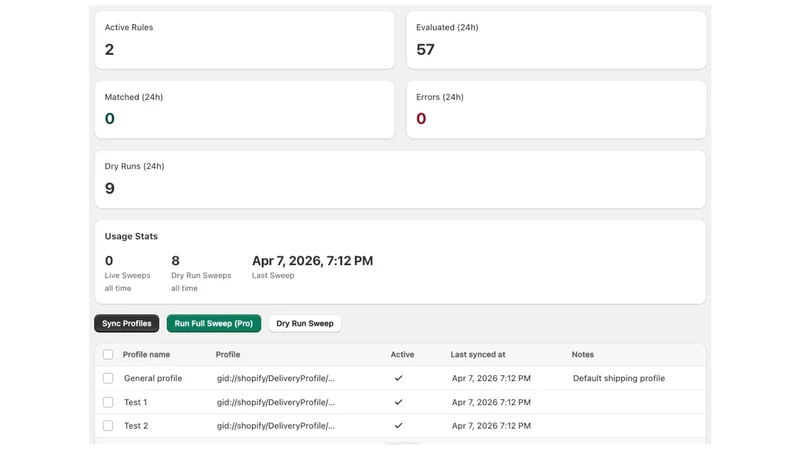
Task: Click the active checkmark for Test 1
Action: [398, 402]
